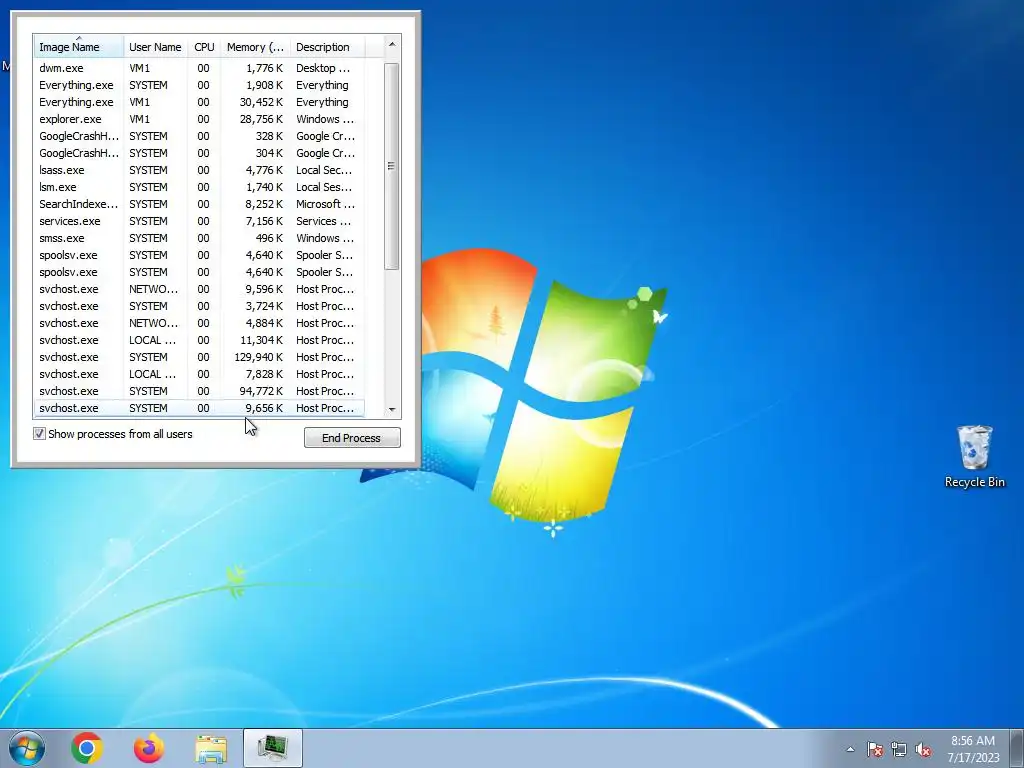
Task: Click the 28,756 K memory value
Action: coord(261,119)
